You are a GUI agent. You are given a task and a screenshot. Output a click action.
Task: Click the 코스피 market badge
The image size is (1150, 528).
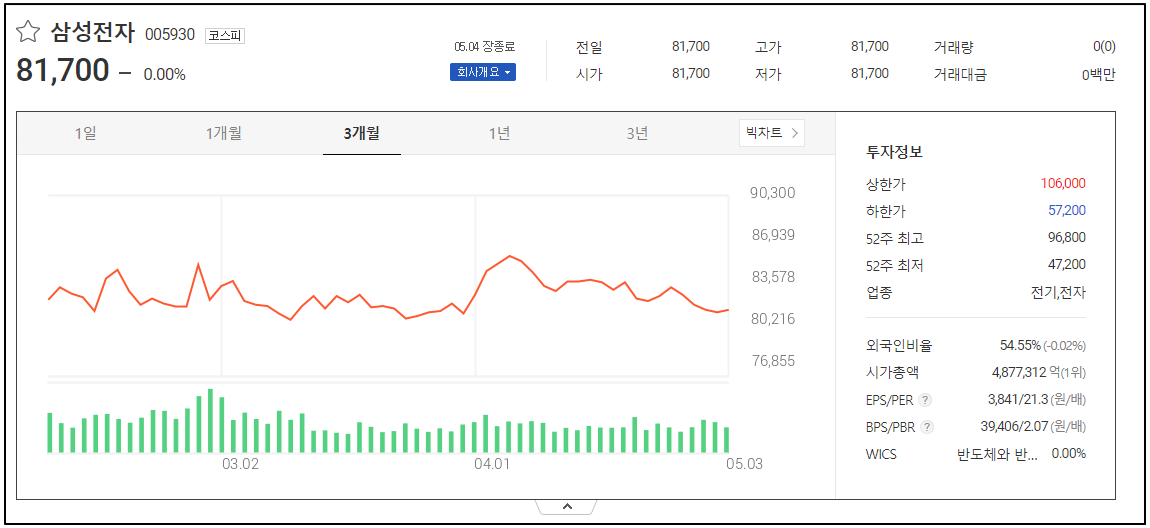coord(224,35)
